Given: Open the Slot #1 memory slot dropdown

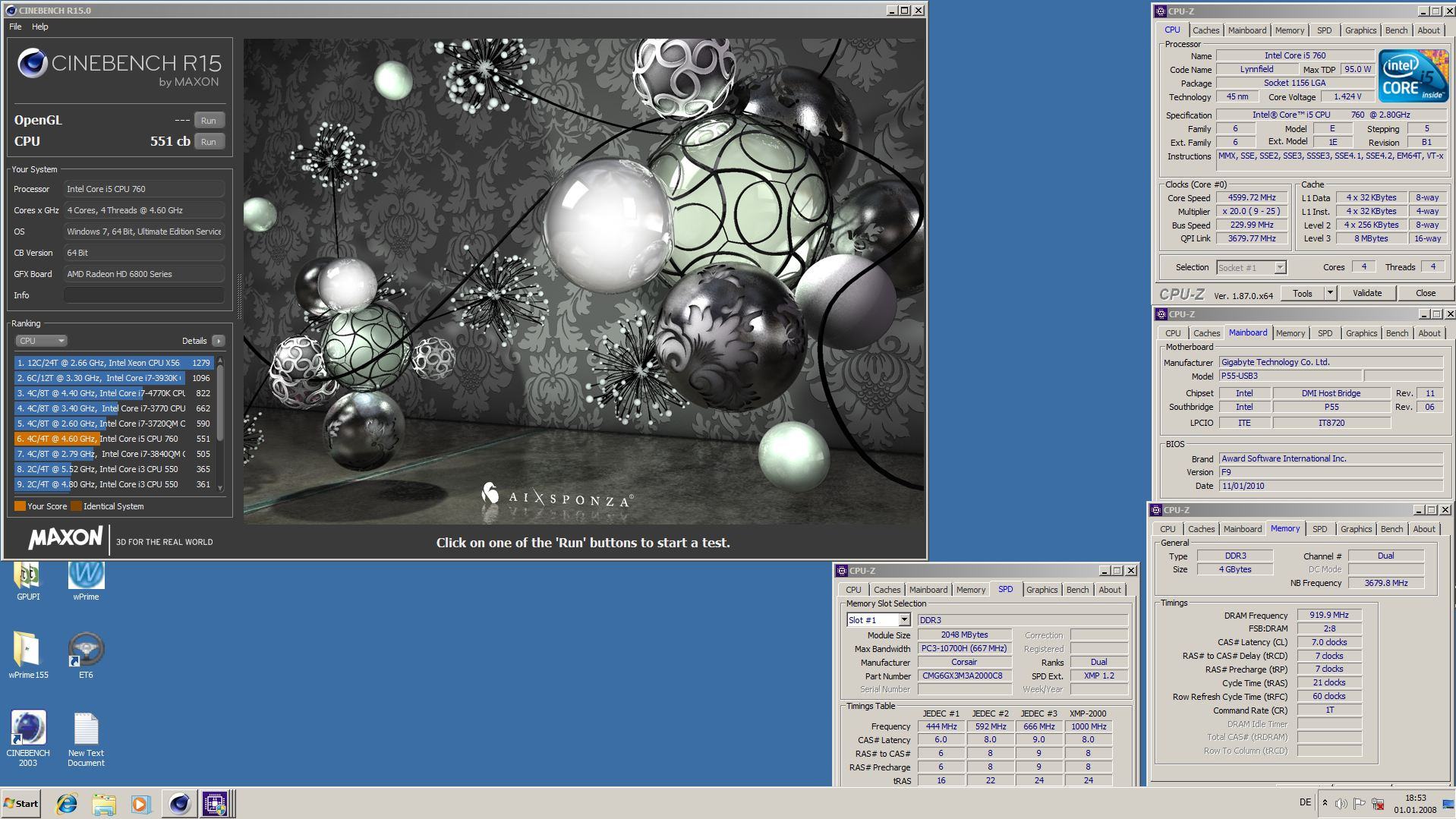Looking at the screenshot, I should pos(903,620).
